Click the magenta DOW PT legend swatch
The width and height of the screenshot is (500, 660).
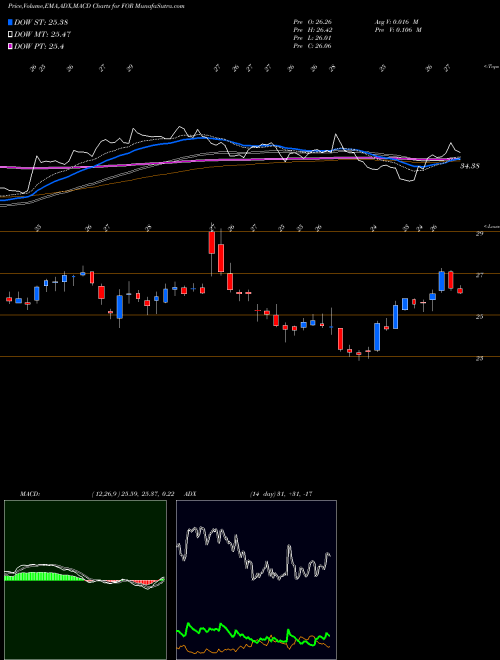point(11,47)
